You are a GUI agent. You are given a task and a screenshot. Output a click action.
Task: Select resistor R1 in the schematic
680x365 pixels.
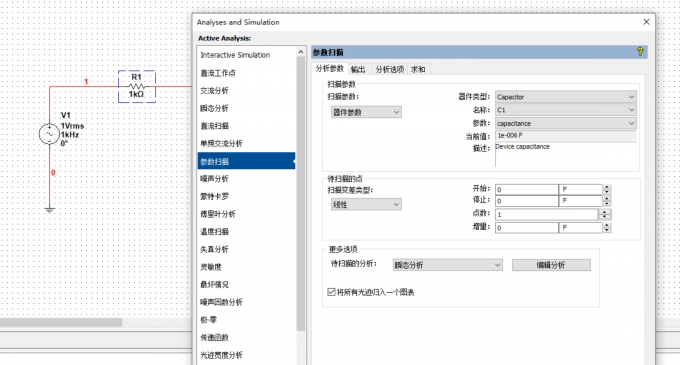click(137, 86)
